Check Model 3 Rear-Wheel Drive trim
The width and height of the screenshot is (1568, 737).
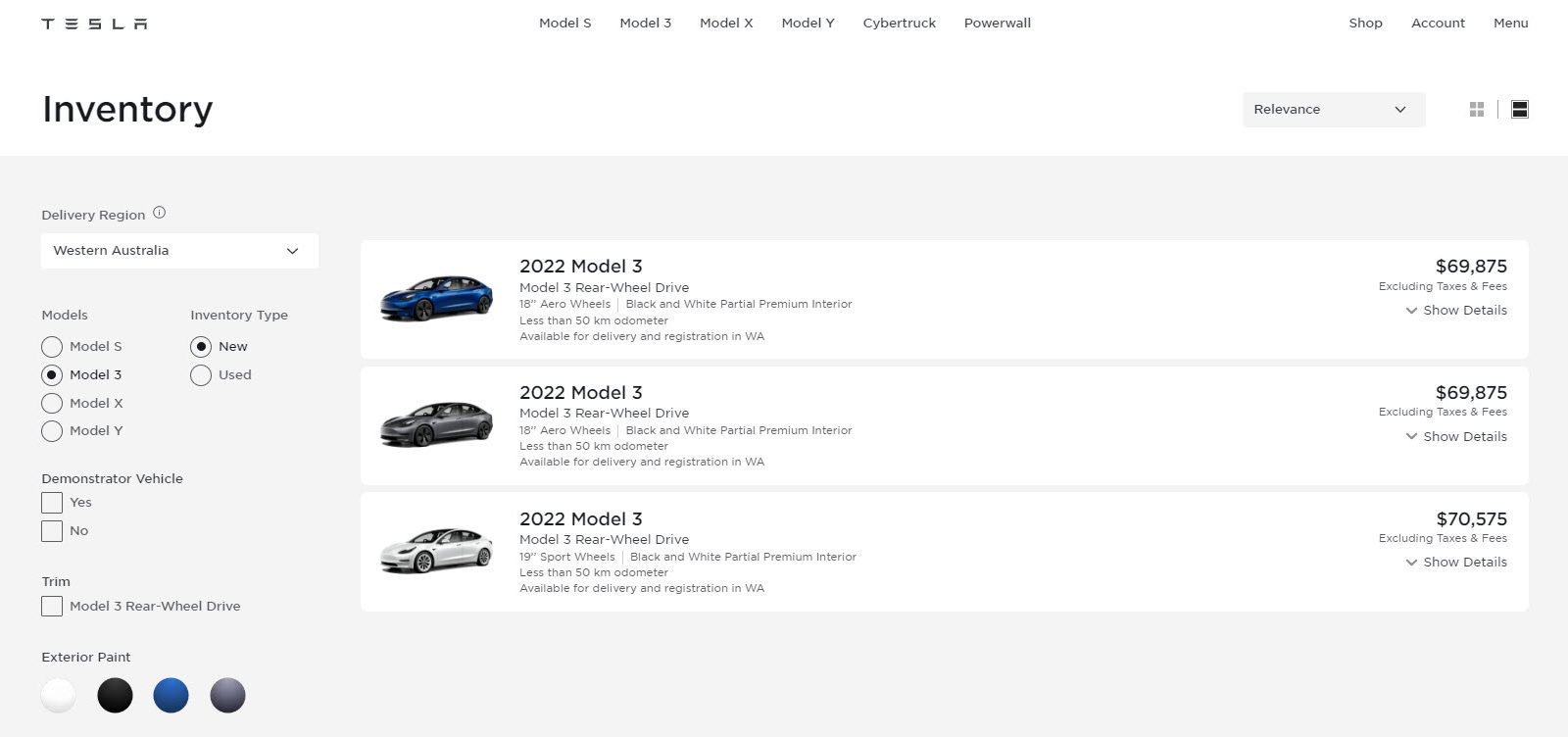[52, 607]
